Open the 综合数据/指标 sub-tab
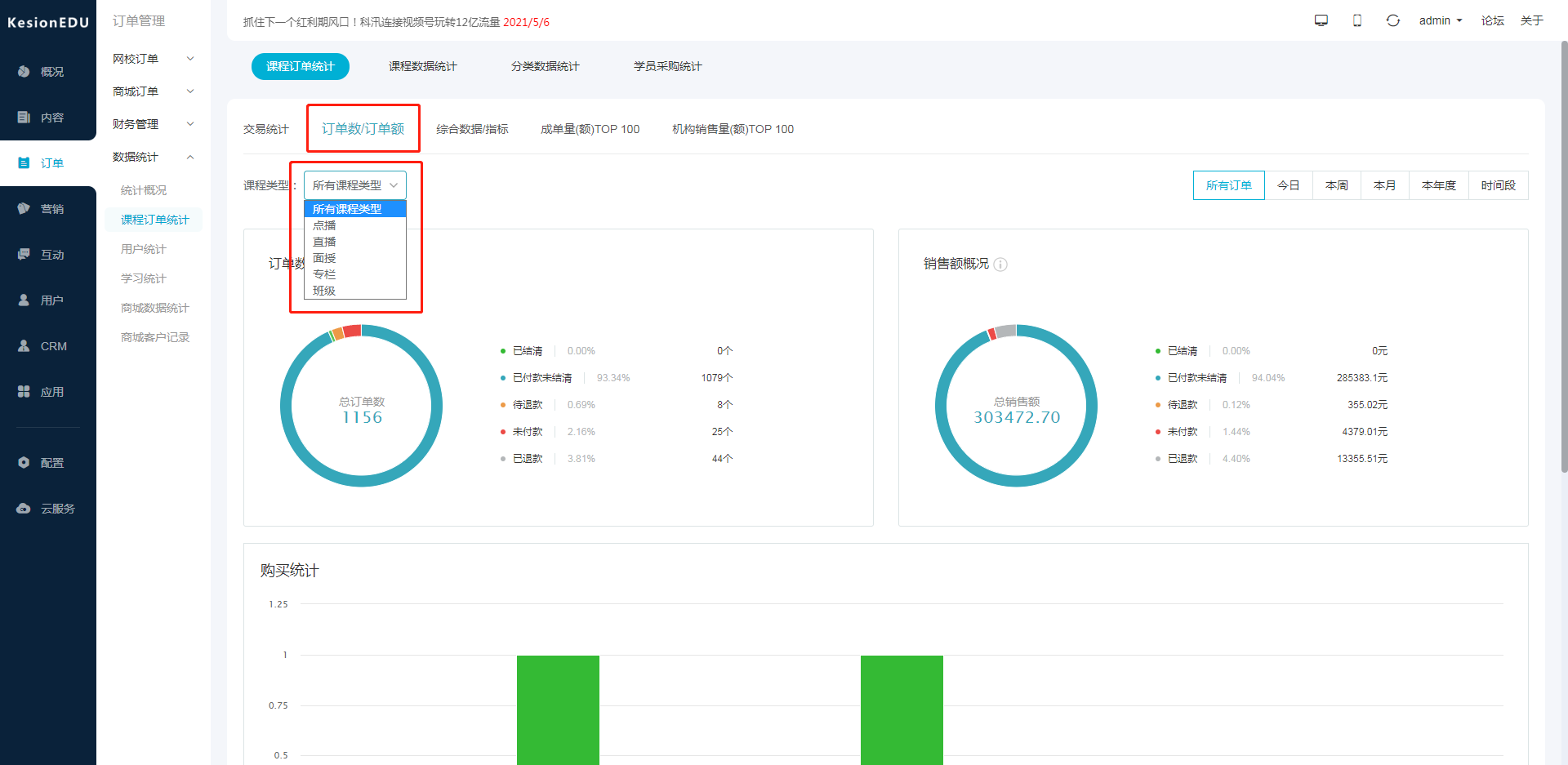 point(472,129)
